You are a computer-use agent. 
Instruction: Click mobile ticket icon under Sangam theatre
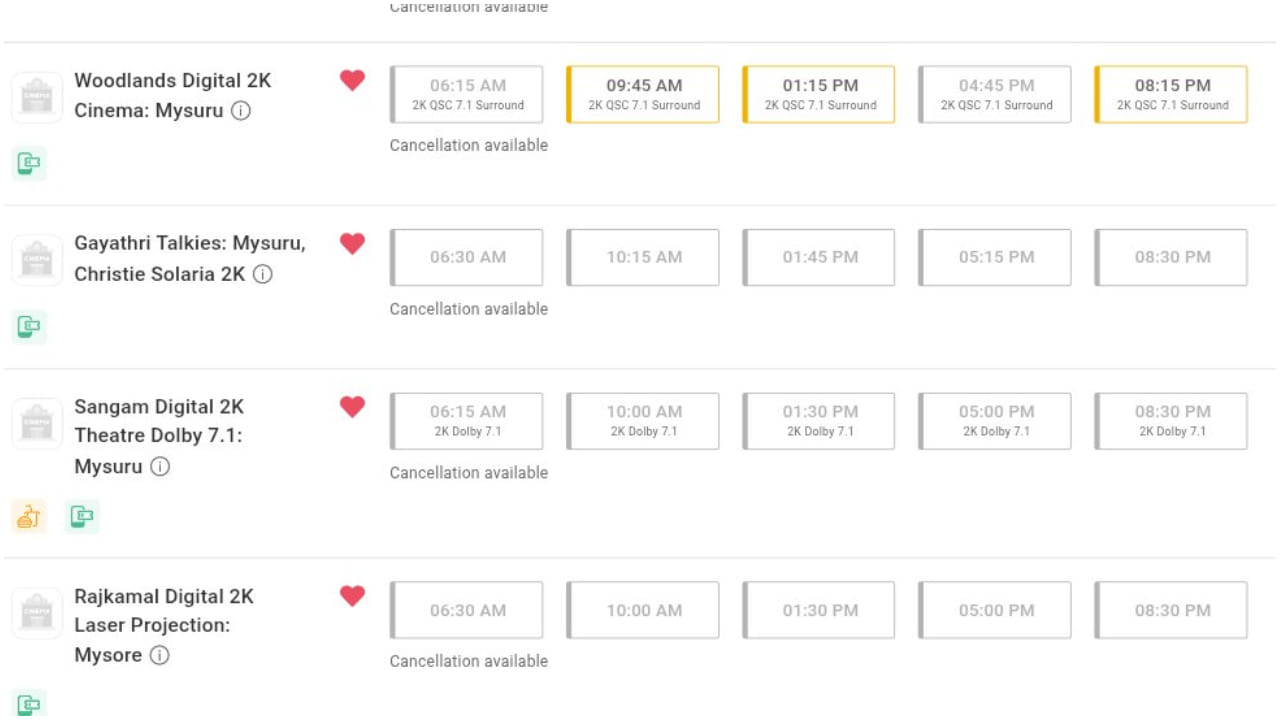82,516
